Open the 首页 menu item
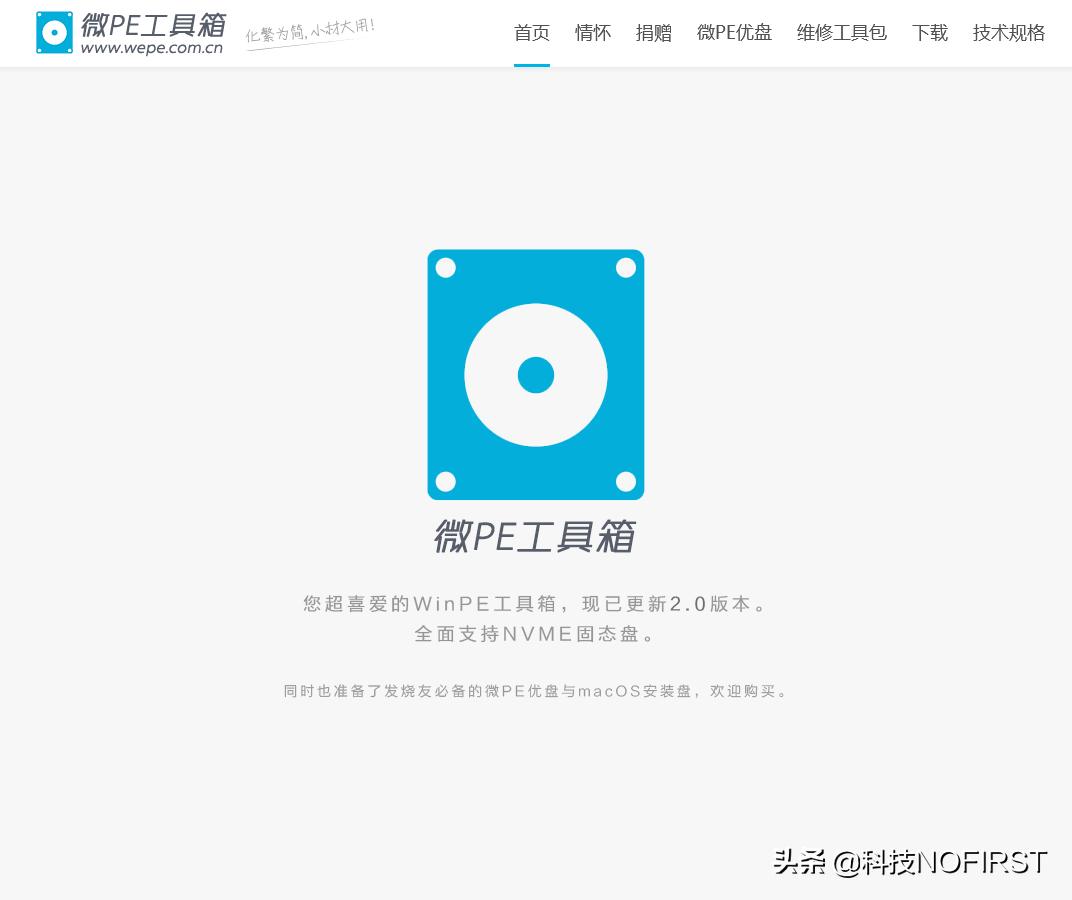The image size is (1072, 900). pos(531,33)
